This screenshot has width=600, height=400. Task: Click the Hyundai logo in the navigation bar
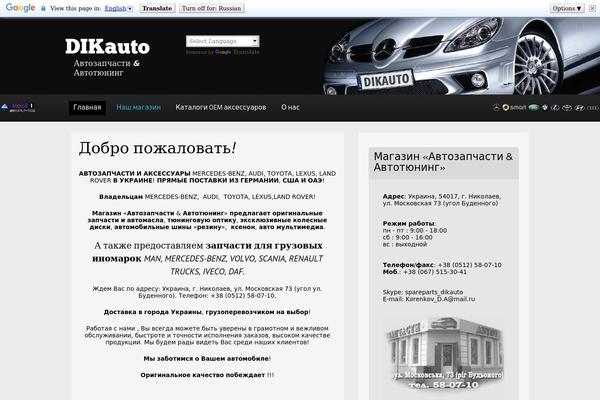coord(580,108)
